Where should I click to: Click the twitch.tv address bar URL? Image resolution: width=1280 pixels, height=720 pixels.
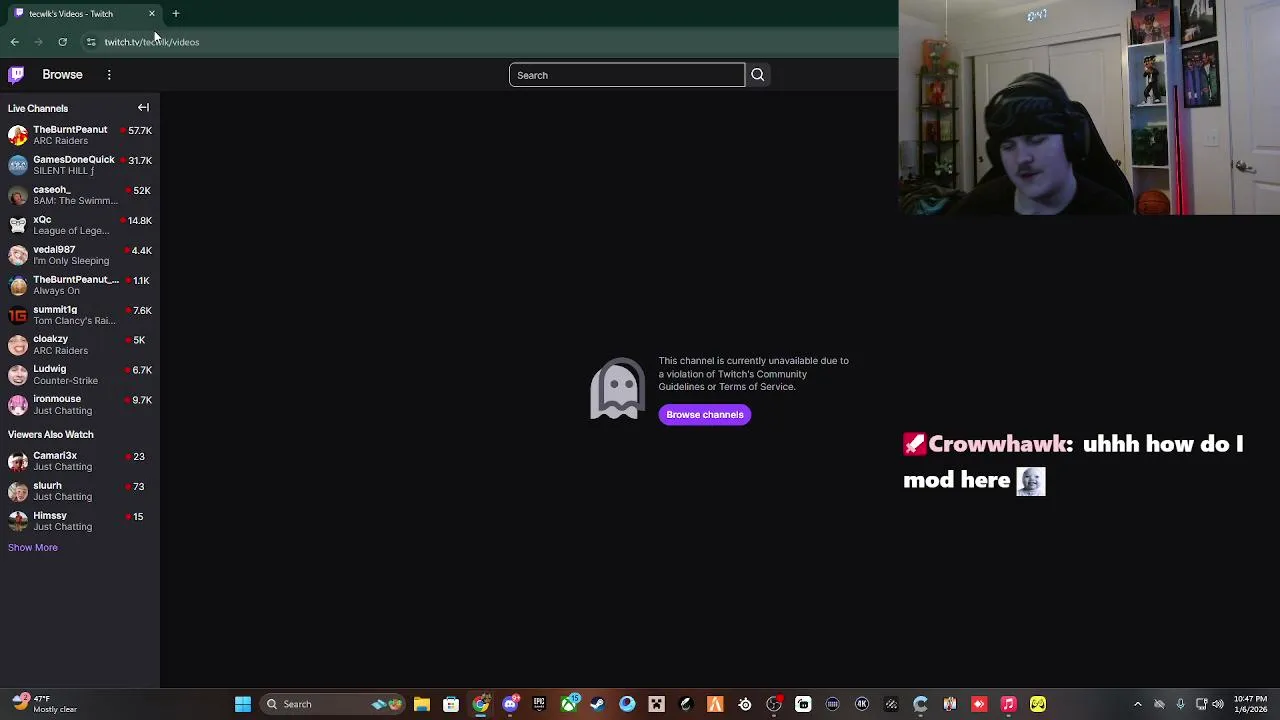pyautogui.click(x=152, y=42)
